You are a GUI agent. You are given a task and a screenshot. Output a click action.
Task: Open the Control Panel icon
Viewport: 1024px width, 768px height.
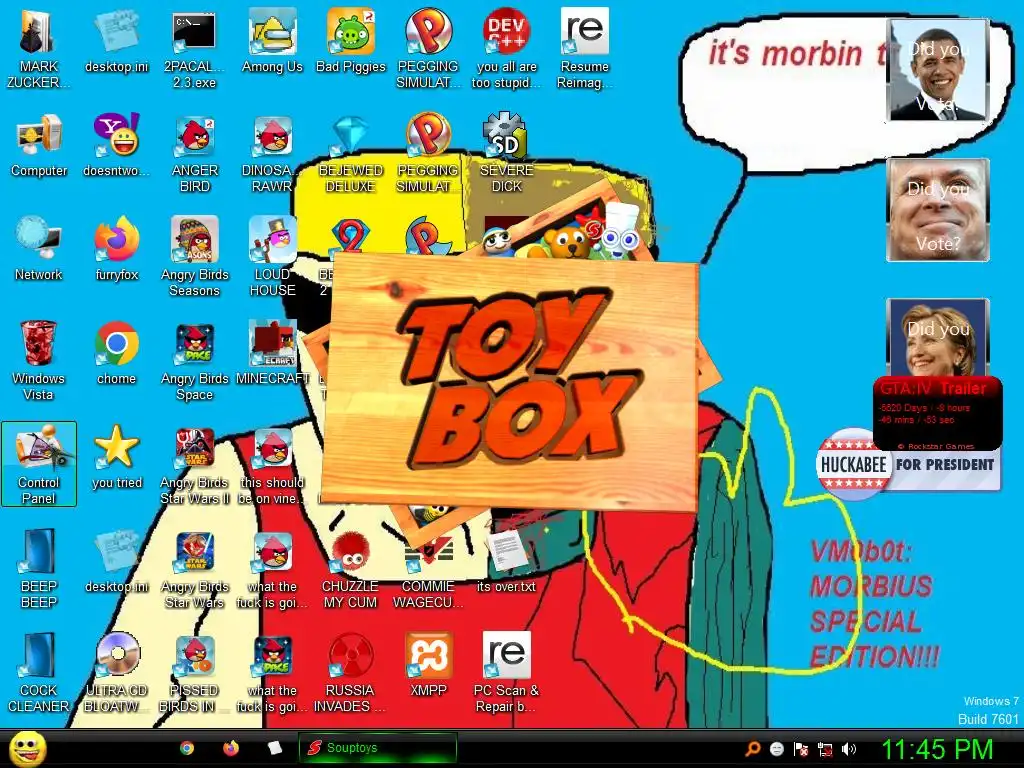click(x=39, y=464)
